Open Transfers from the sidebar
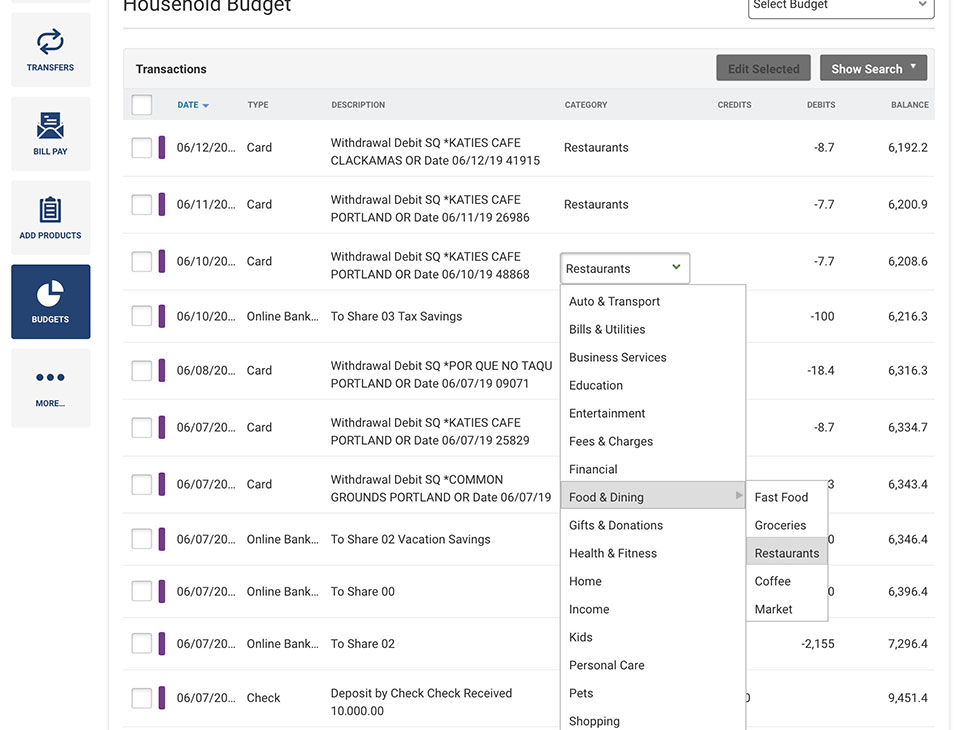 (50, 50)
